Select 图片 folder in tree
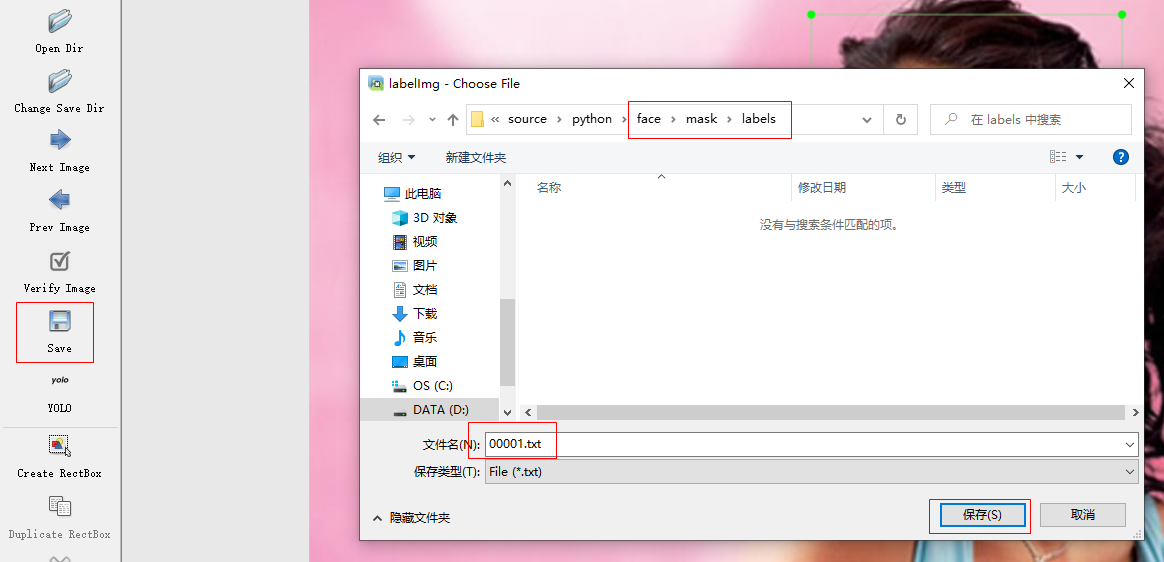Image resolution: width=1164 pixels, height=562 pixels. click(x=416, y=266)
